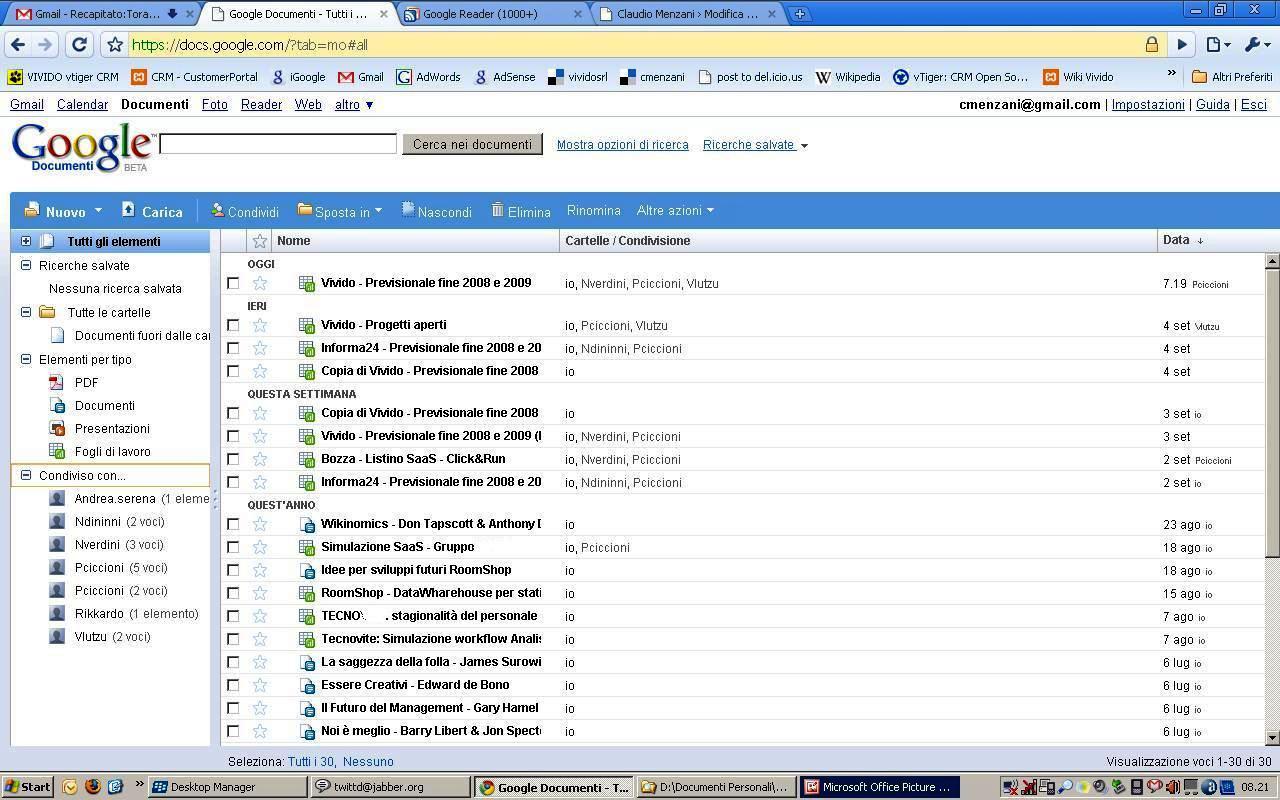Check the box for Simulazione SaaS - Gruppo

click(x=233, y=547)
